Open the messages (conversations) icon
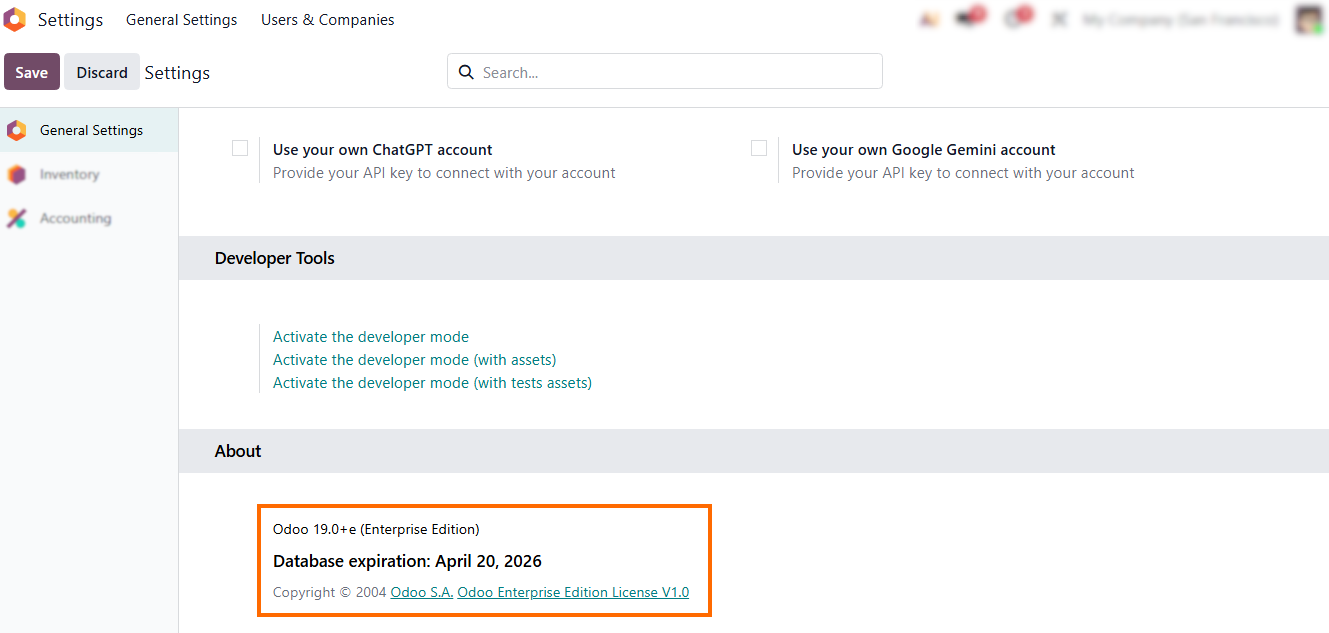The width and height of the screenshot is (1329, 633). (968, 19)
